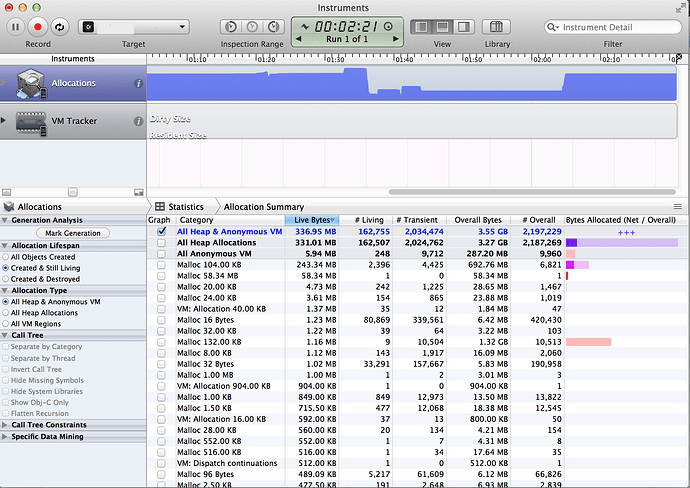Clear inspection range middle button
The image size is (690, 488).
(x=252, y=27)
